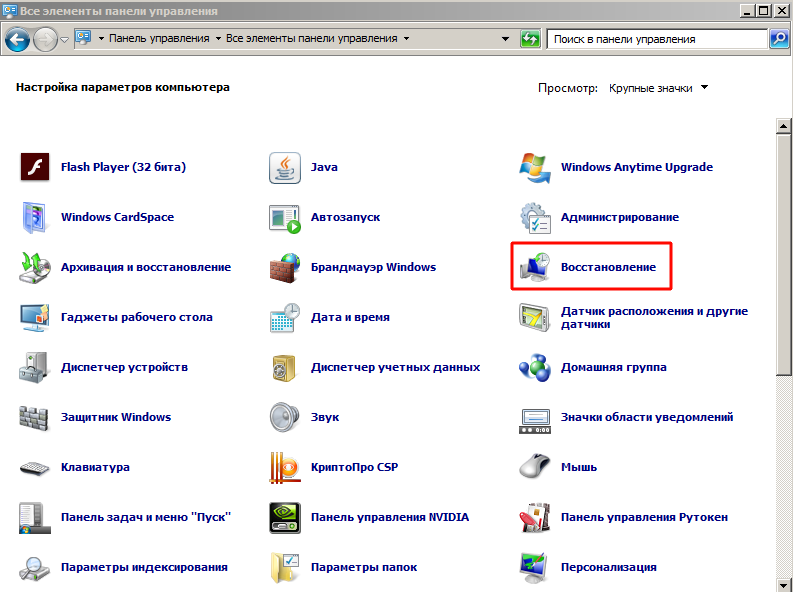793x592 pixels.
Task: Click the КриптоПро CSP icon
Action: (285, 468)
